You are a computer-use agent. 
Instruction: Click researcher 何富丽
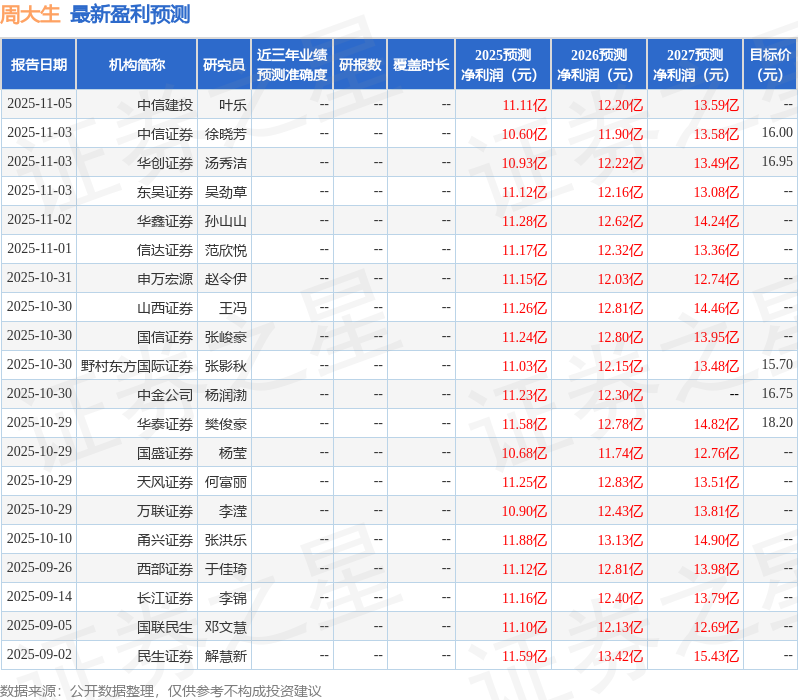point(225,482)
